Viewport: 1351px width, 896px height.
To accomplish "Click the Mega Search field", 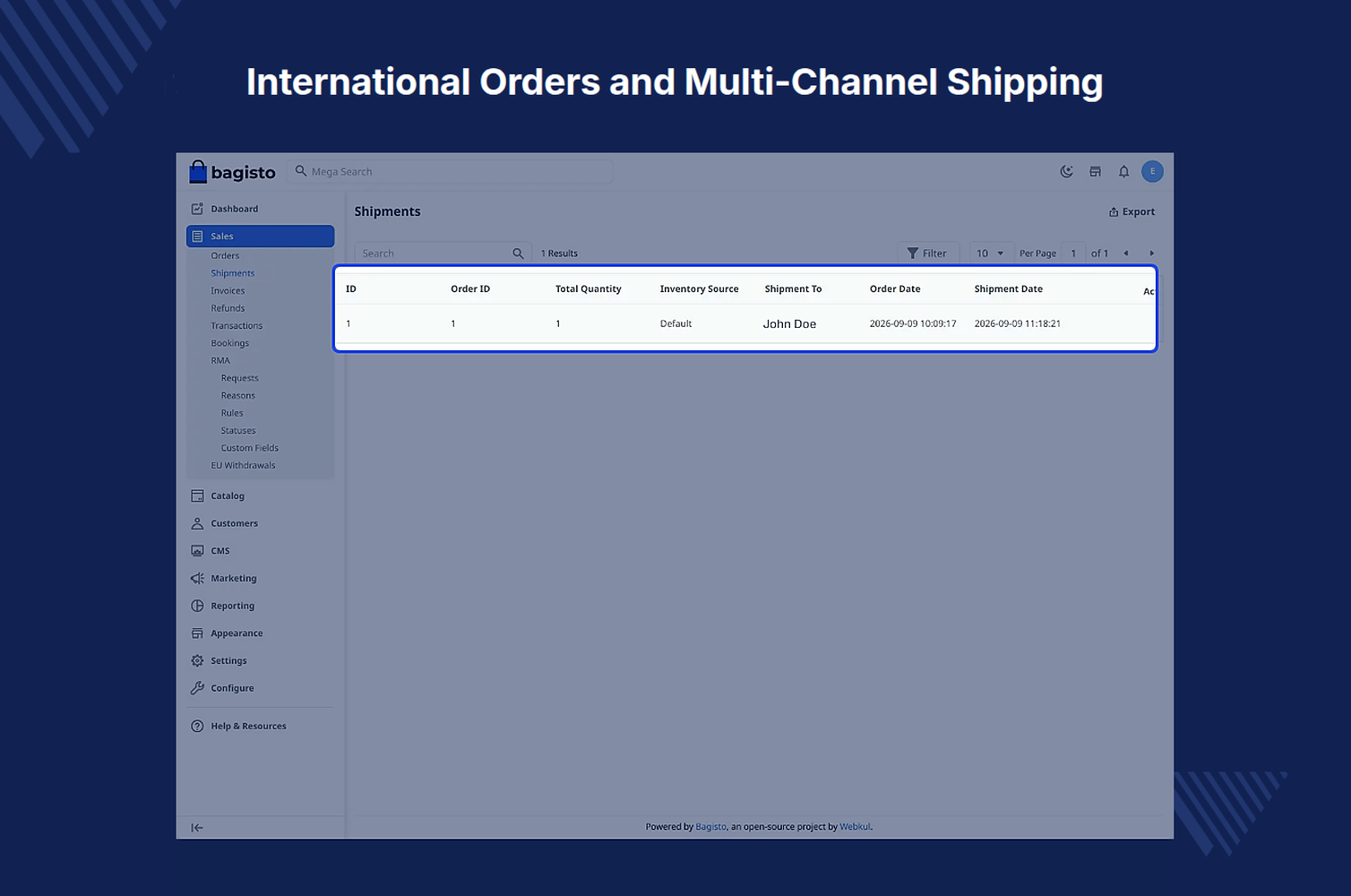I will [x=450, y=171].
